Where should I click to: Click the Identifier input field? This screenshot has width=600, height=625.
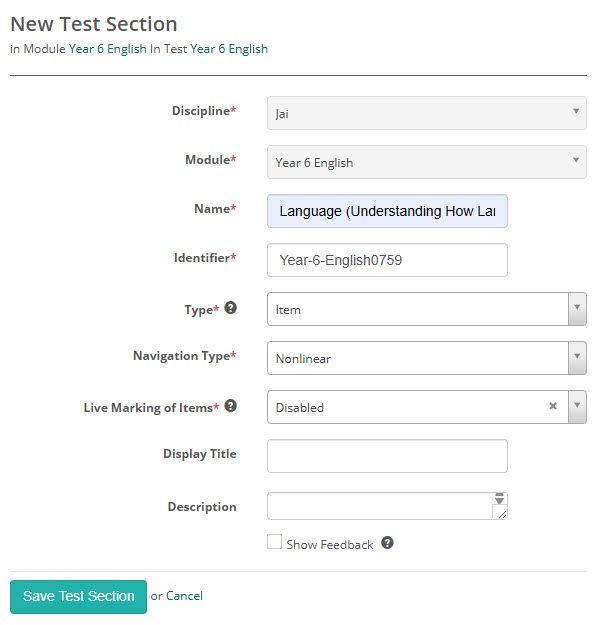[387, 260]
